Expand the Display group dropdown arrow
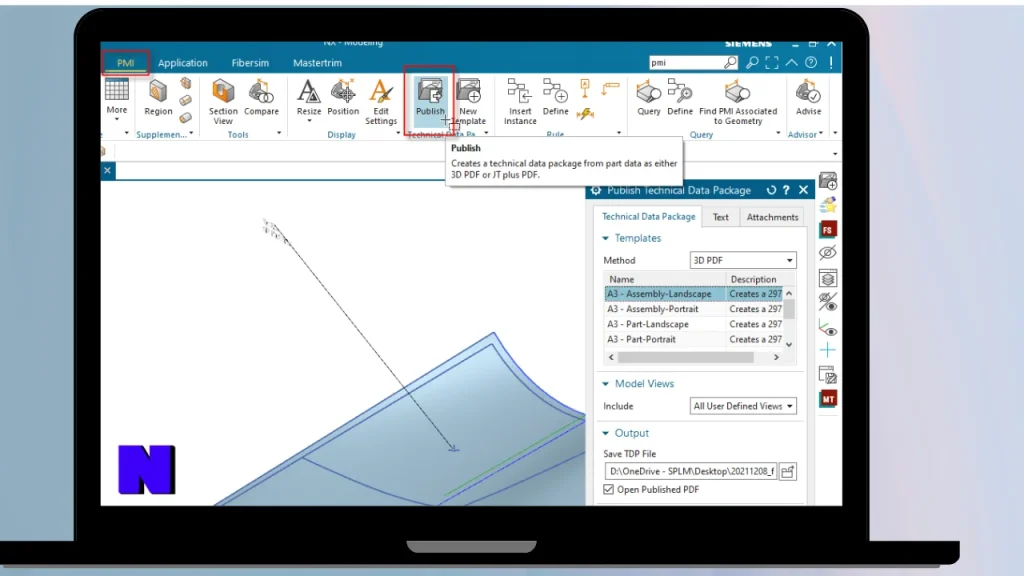Screen dimensions: 1024x576 (x=398, y=133)
